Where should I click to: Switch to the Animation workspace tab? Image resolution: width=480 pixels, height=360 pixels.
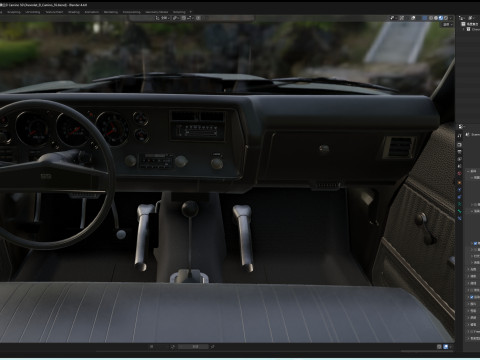(92, 12)
